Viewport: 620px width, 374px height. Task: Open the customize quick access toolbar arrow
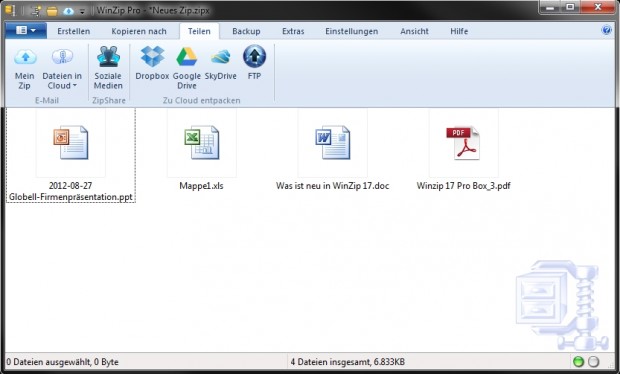pyautogui.click(x=82, y=11)
